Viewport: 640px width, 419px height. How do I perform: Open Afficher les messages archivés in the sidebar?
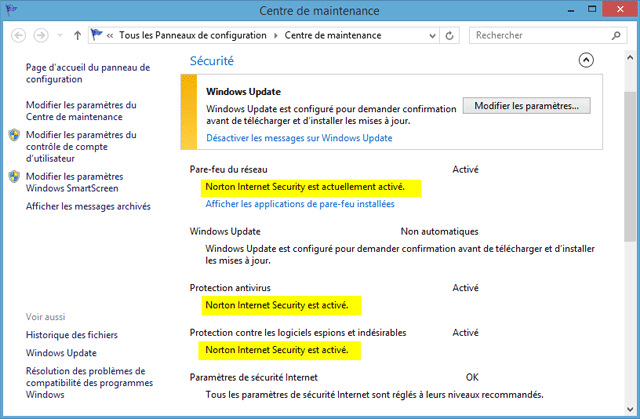[88, 206]
